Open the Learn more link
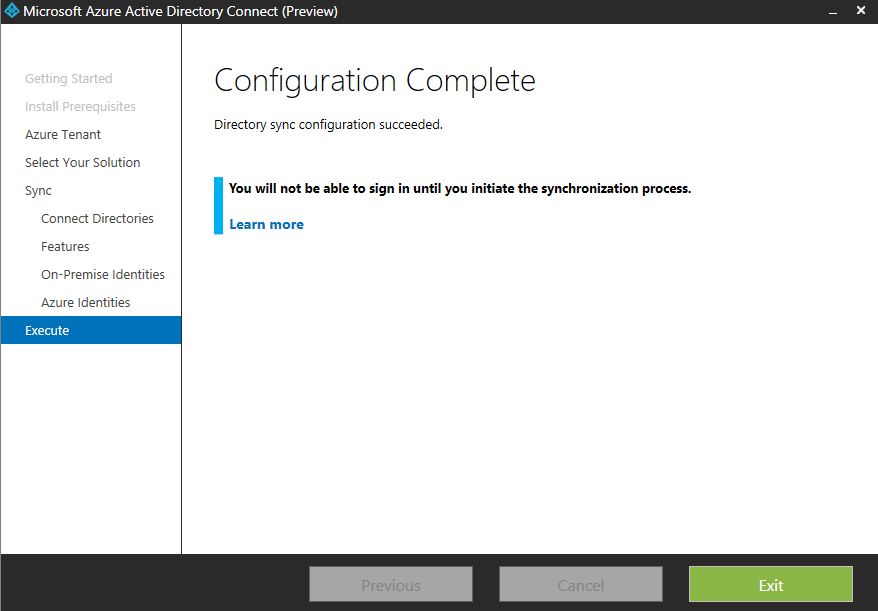878x611 pixels. point(266,225)
